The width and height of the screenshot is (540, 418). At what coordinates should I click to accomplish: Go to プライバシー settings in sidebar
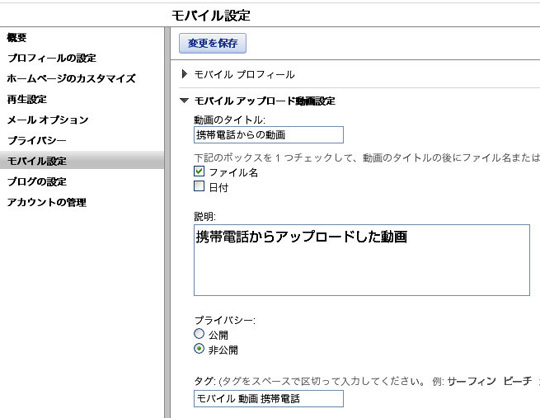click(x=37, y=140)
